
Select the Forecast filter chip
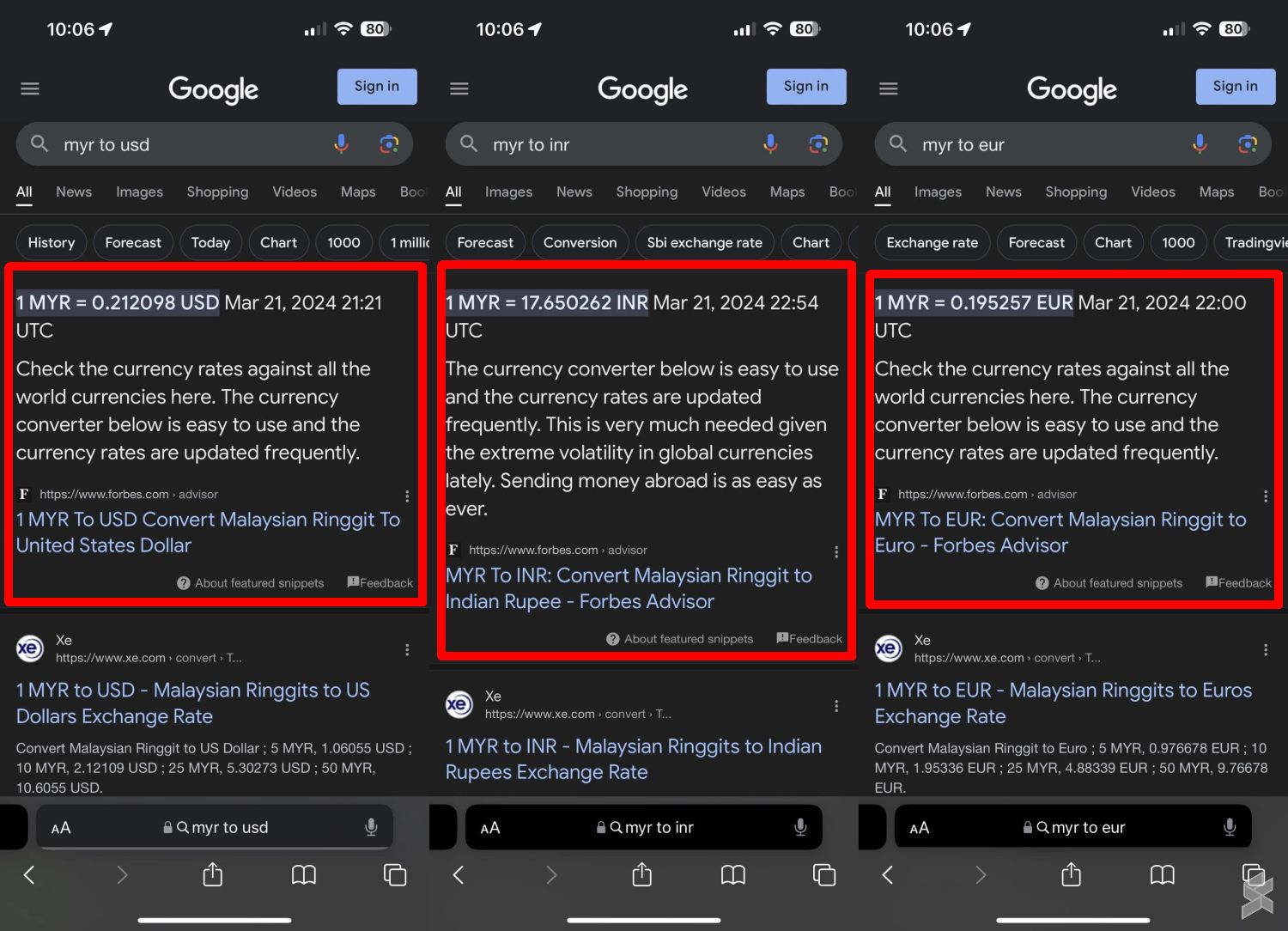click(133, 242)
